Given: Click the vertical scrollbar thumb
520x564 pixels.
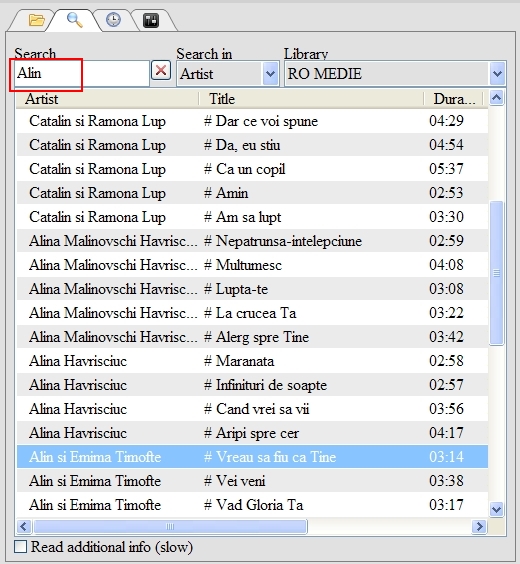Looking at the screenshot, I should [x=497, y=273].
